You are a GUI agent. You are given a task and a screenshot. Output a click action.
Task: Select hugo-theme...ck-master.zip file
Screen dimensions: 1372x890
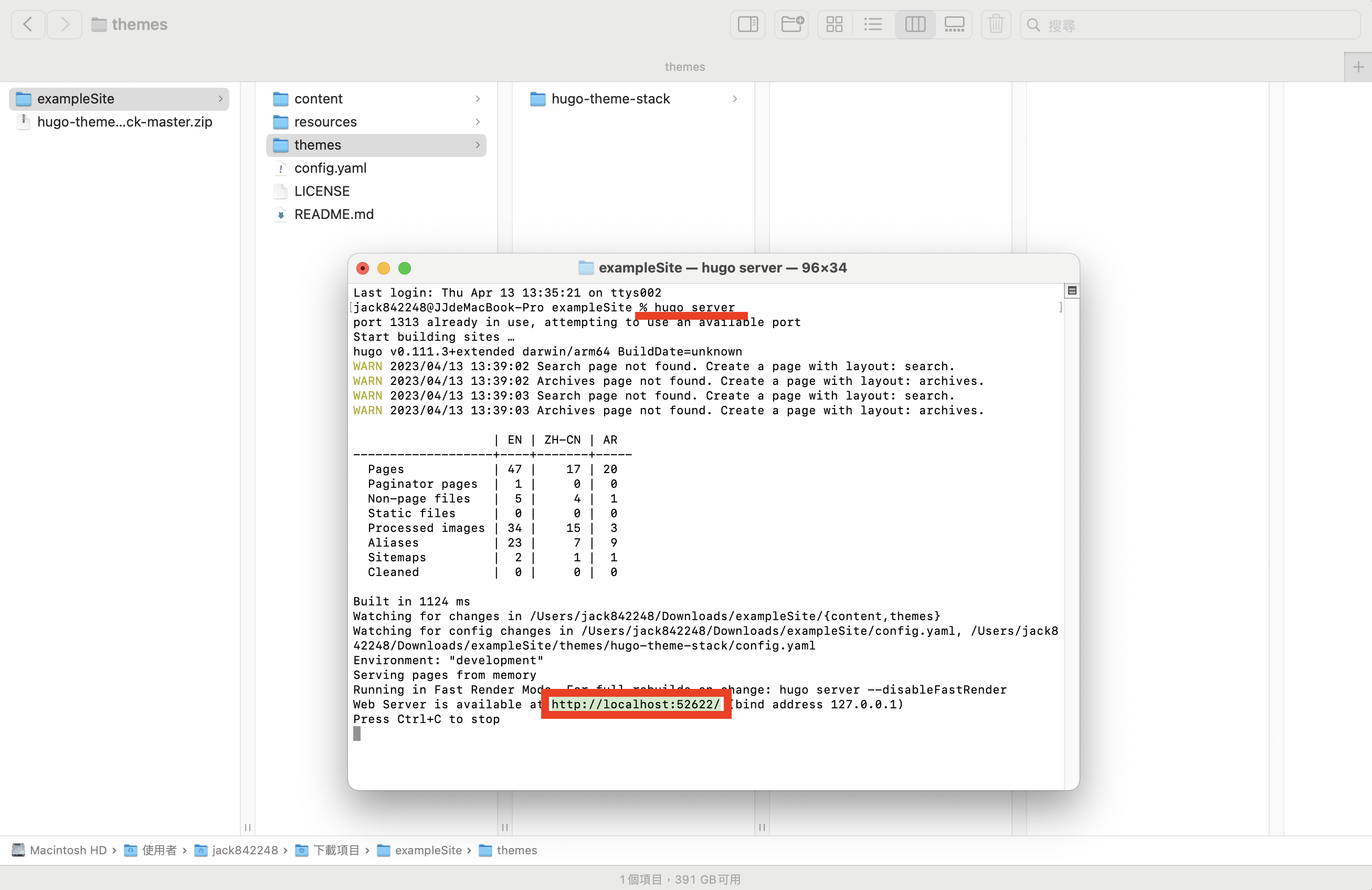119,122
